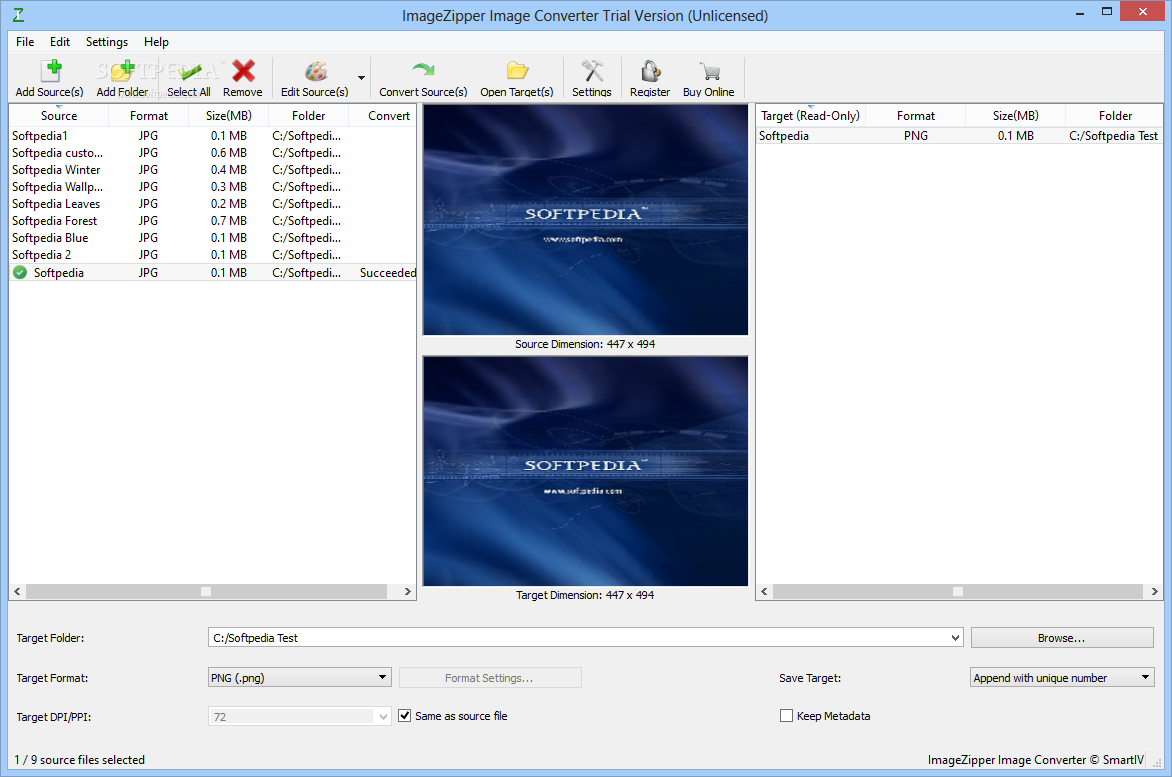The image size is (1172, 777).
Task: Click the Register padlock icon
Action: [x=650, y=71]
